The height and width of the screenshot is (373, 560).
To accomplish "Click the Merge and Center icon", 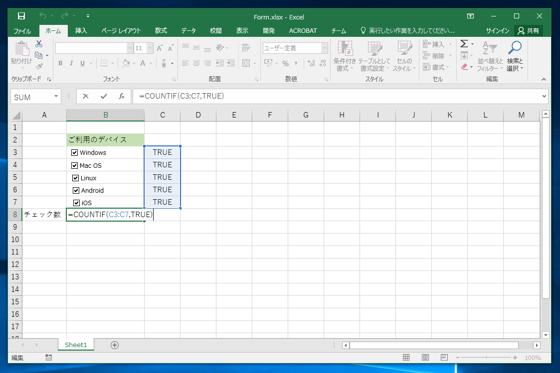I will [x=246, y=63].
